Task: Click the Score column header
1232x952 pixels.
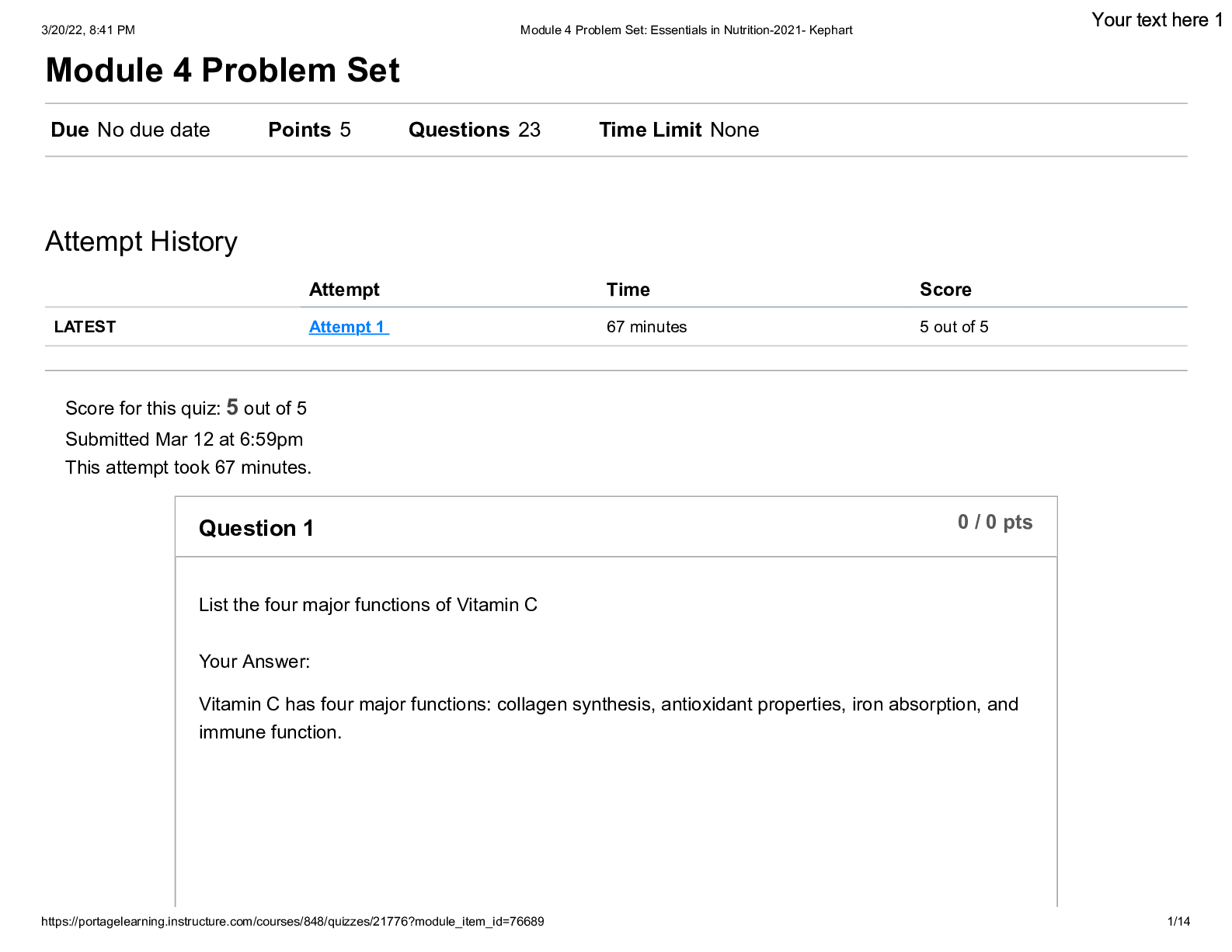Action: click(945, 290)
